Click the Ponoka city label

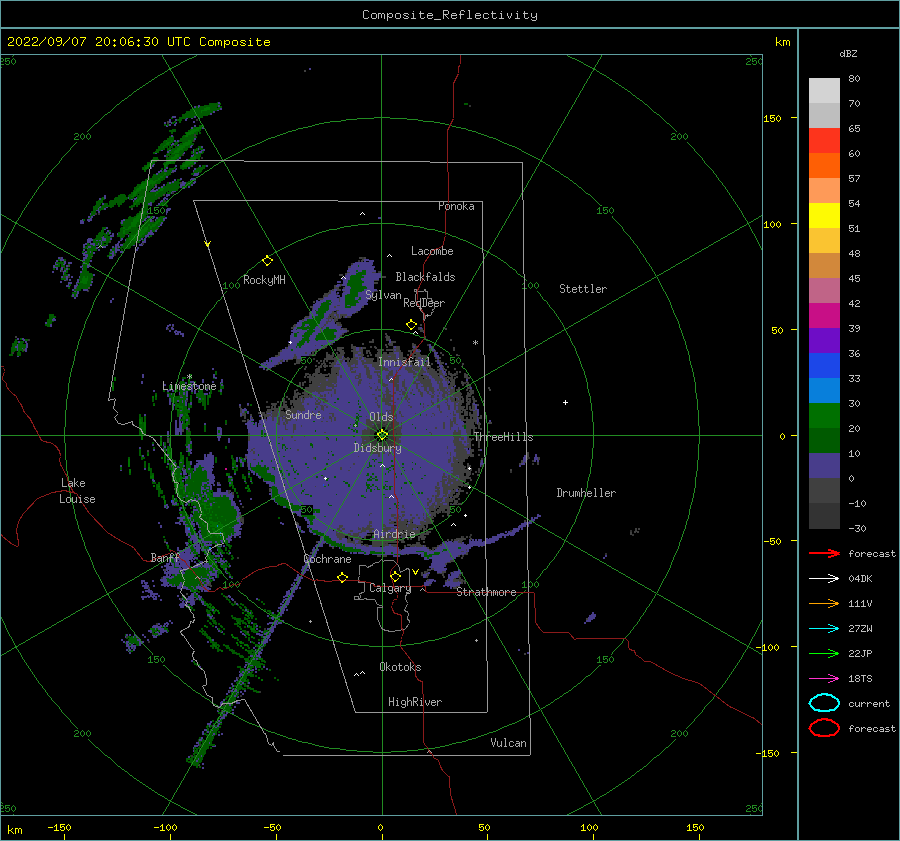(x=456, y=206)
